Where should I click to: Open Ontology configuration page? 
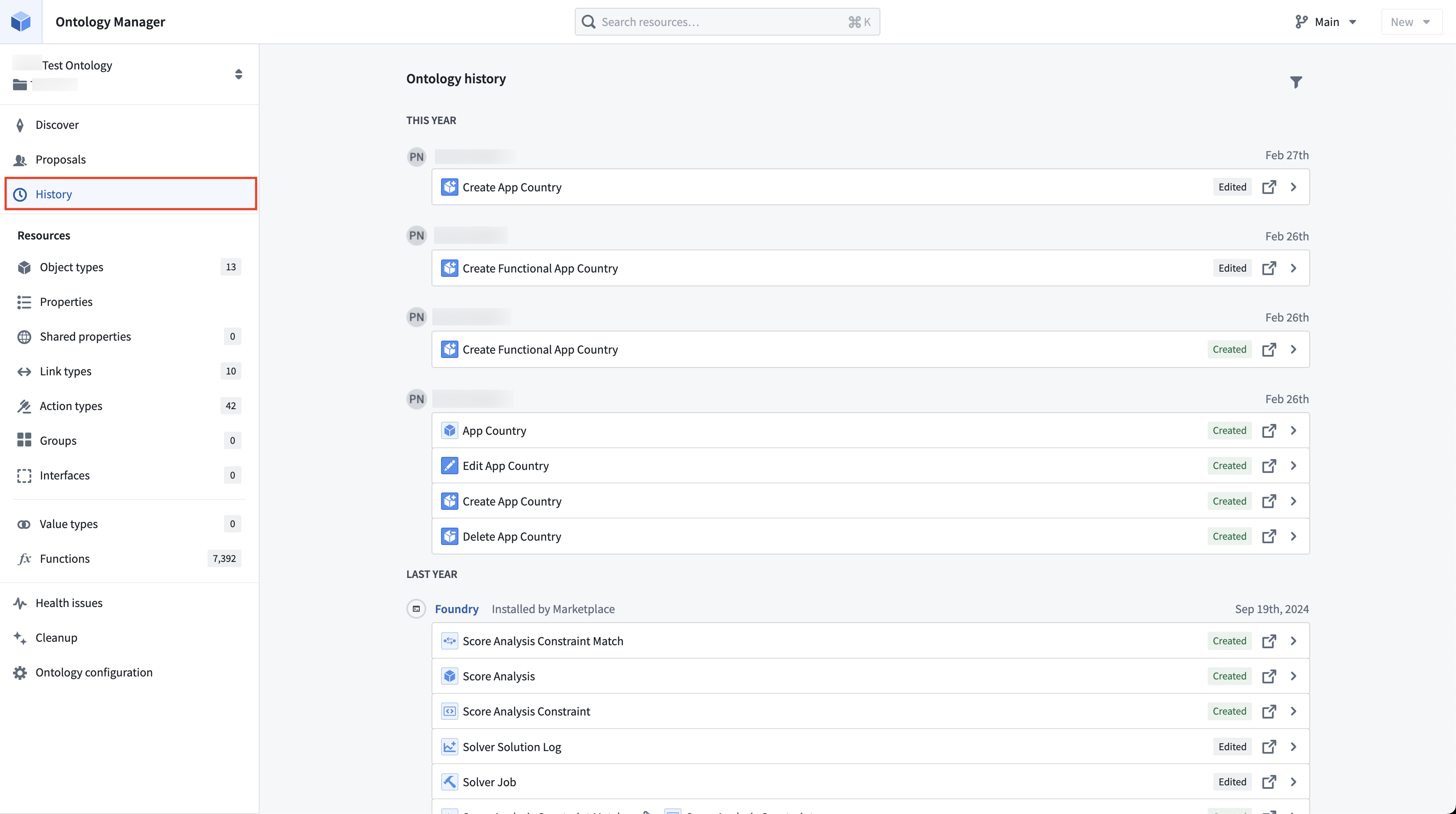[129, 672]
